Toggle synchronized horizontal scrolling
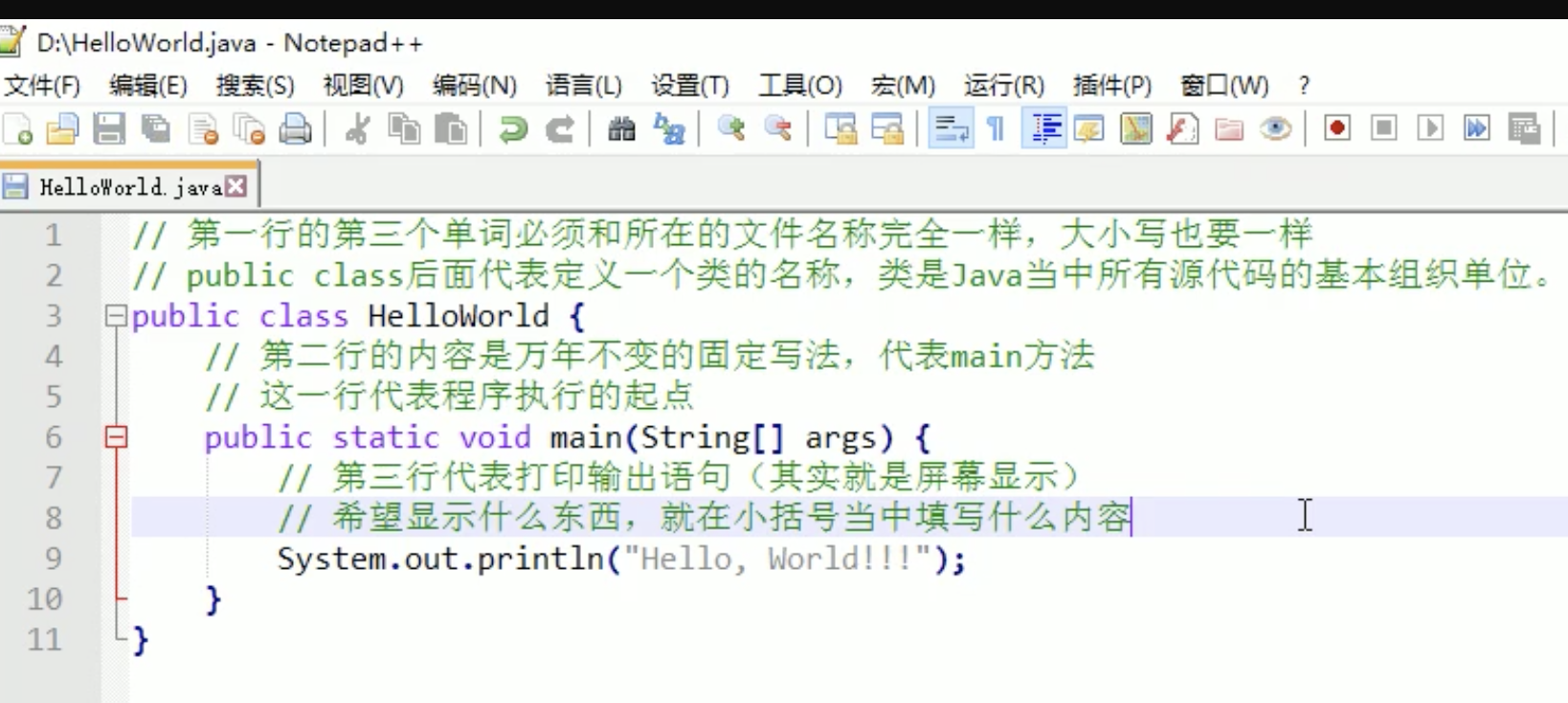The height and width of the screenshot is (703, 1568). click(x=887, y=128)
